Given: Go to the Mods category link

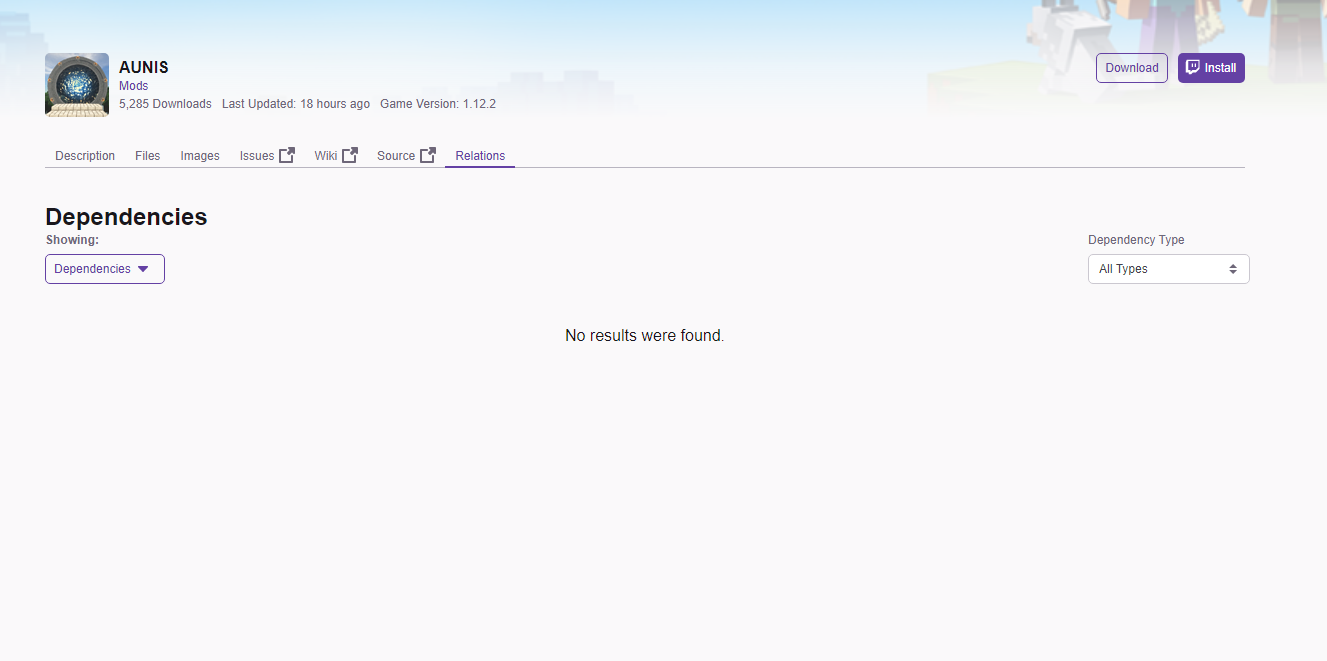Looking at the screenshot, I should [x=133, y=86].
